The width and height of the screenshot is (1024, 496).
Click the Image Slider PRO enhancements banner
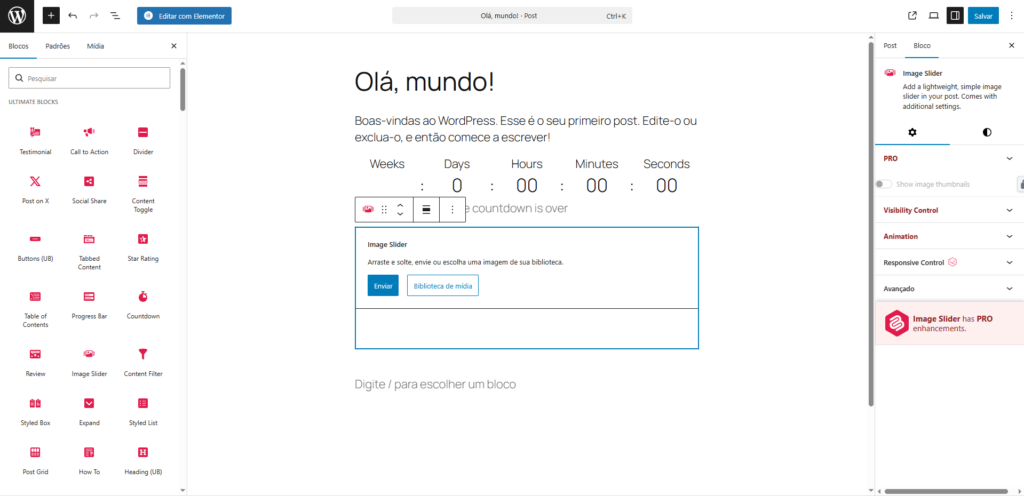(949, 323)
